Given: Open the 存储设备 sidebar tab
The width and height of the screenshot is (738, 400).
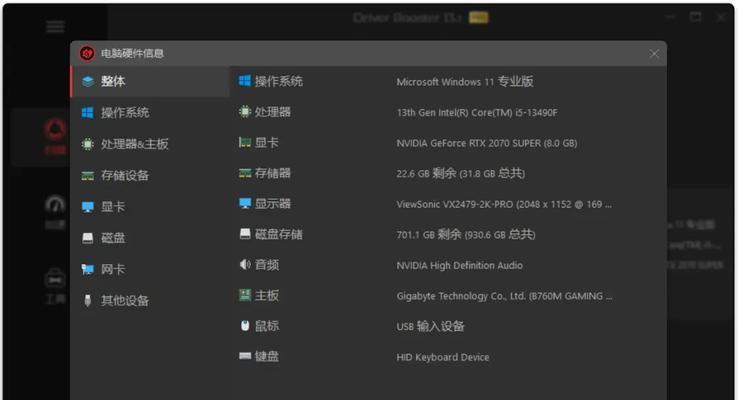Looking at the screenshot, I should coord(150,176).
